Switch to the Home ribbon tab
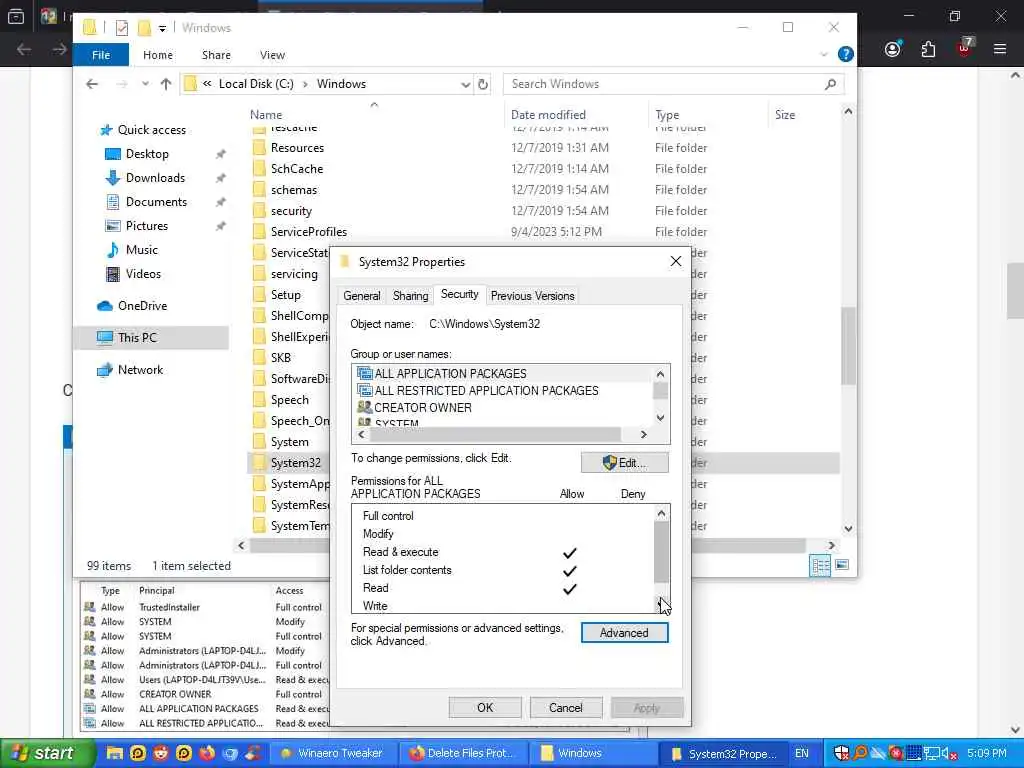The width and height of the screenshot is (1024, 768). tap(158, 55)
